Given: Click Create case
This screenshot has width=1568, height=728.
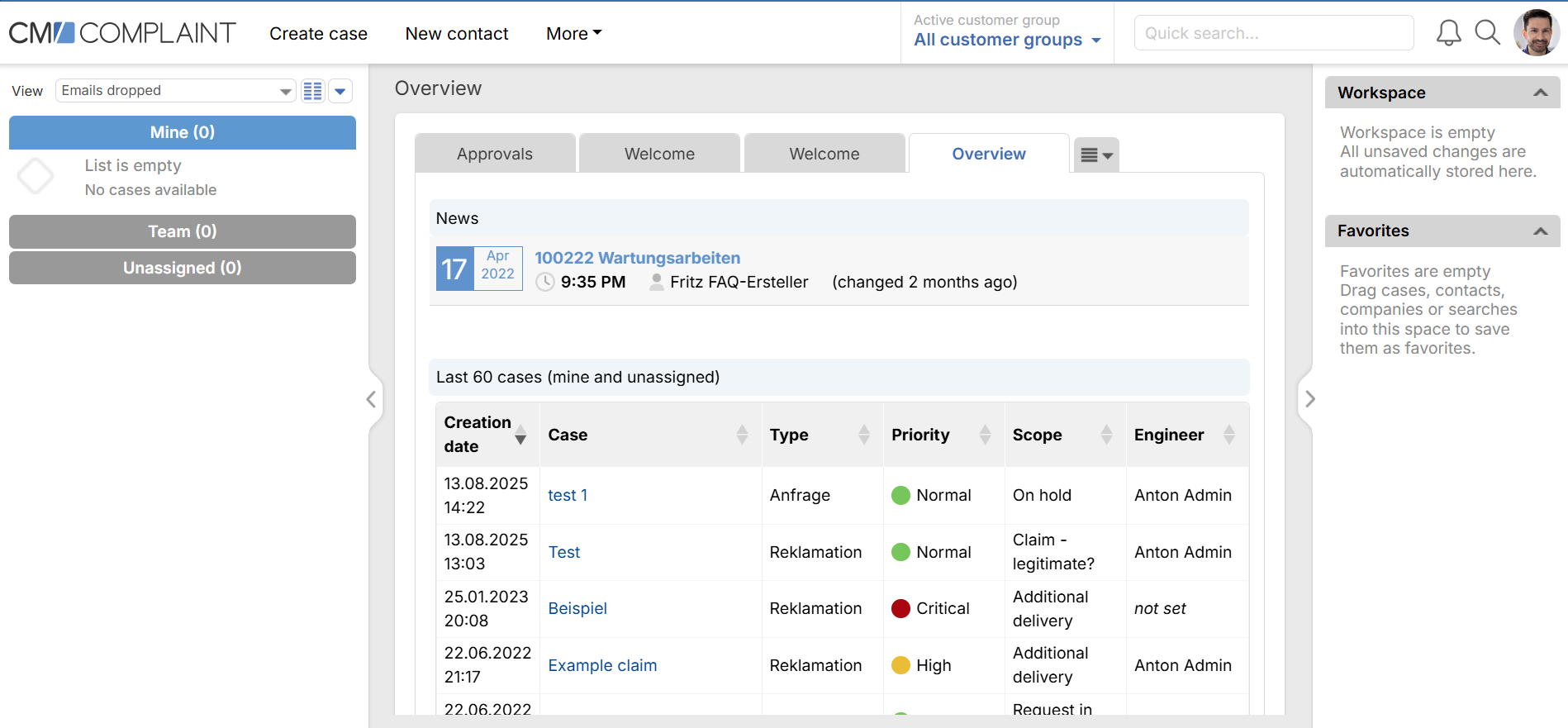Looking at the screenshot, I should click(x=318, y=34).
